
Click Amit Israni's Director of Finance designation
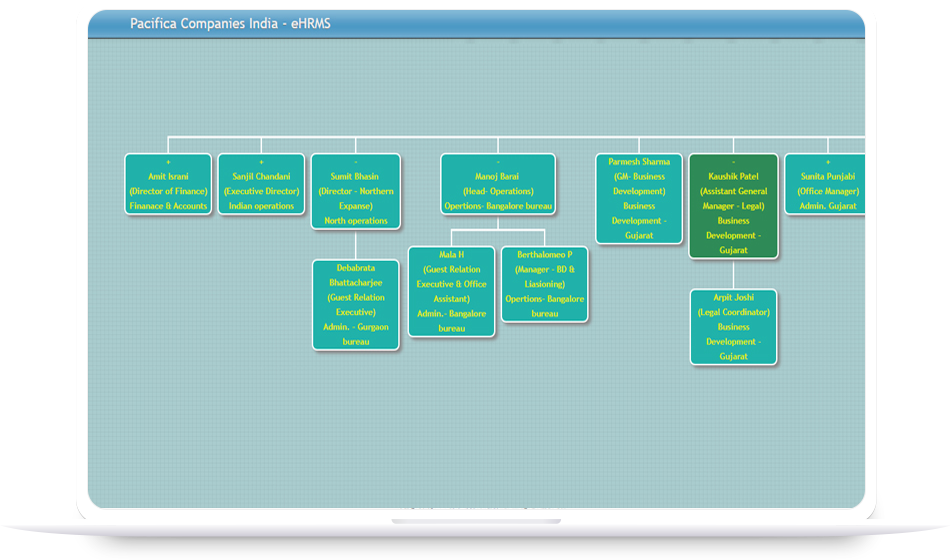tap(168, 191)
